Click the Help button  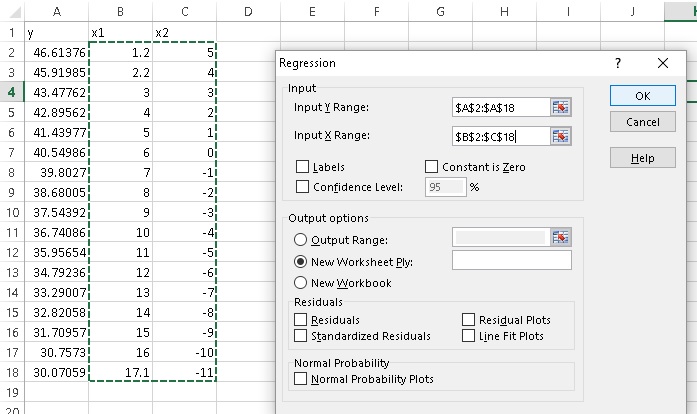[642, 158]
